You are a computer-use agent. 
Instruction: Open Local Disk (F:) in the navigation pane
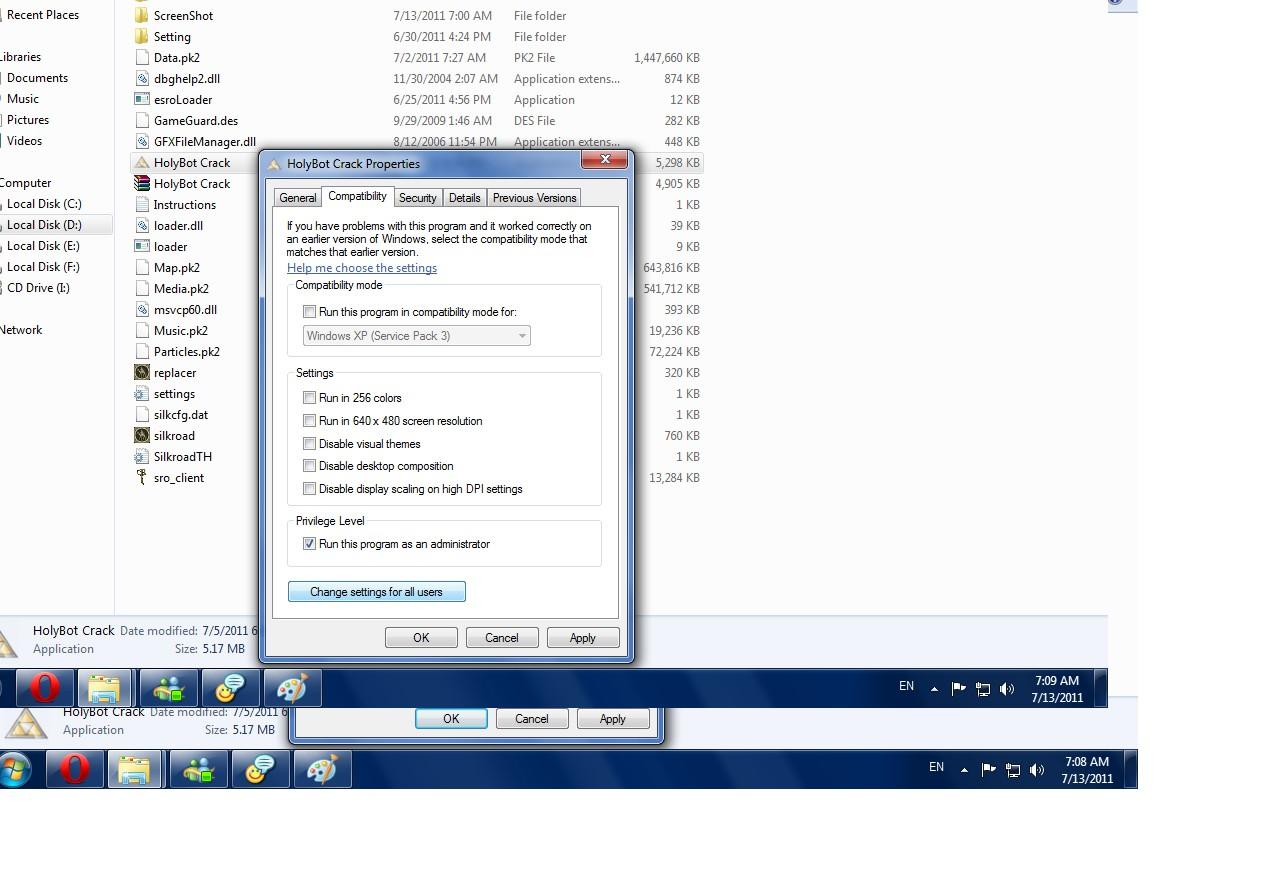[43, 267]
